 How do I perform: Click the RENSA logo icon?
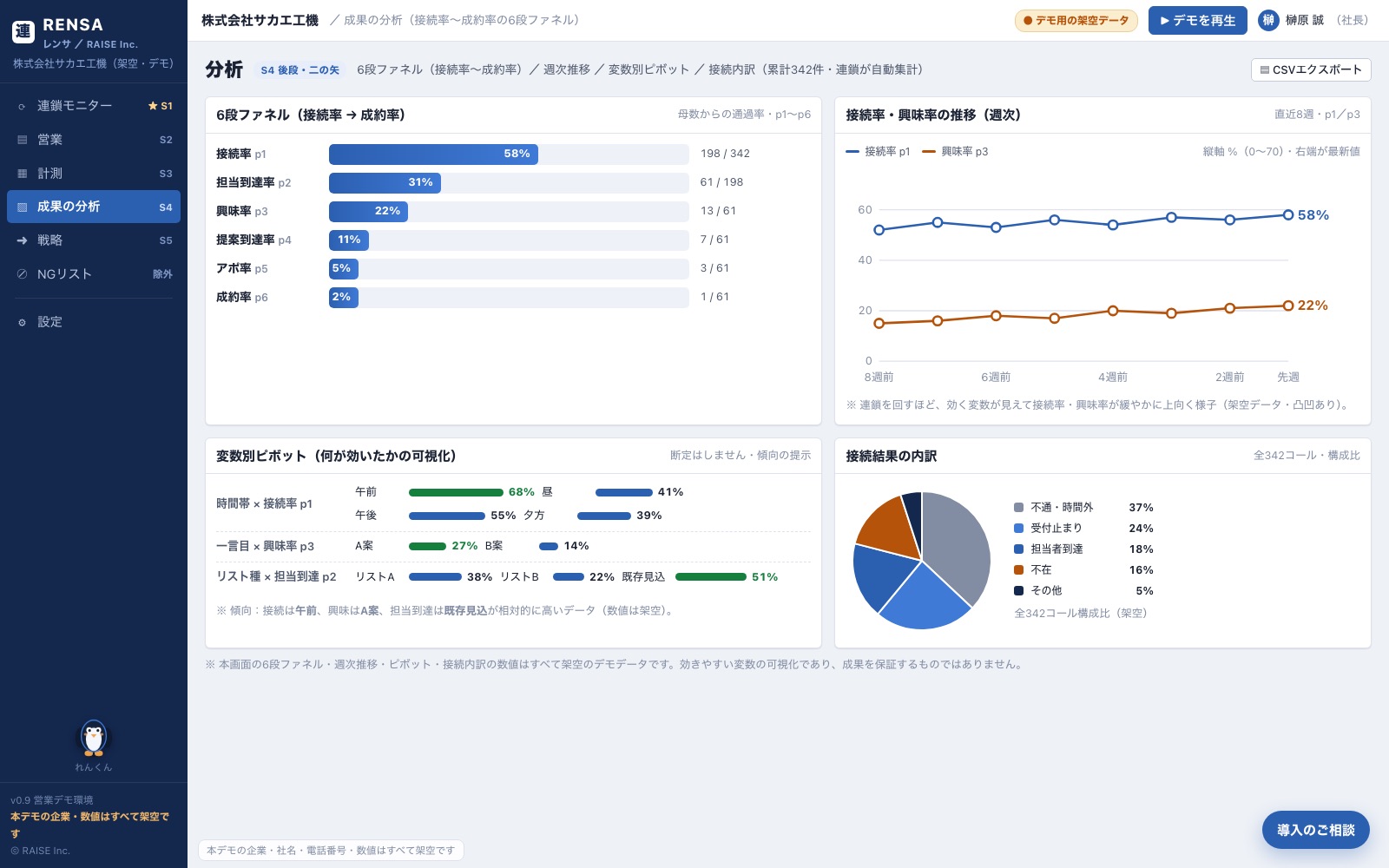(x=23, y=32)
